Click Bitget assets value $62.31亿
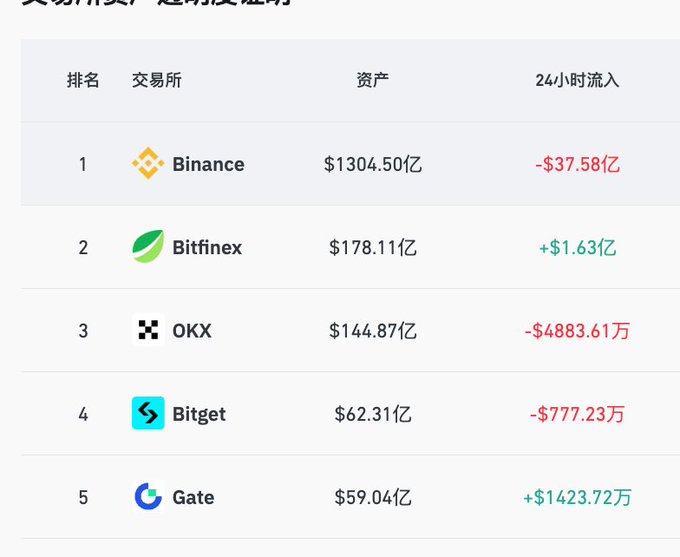 coord(373,413)
